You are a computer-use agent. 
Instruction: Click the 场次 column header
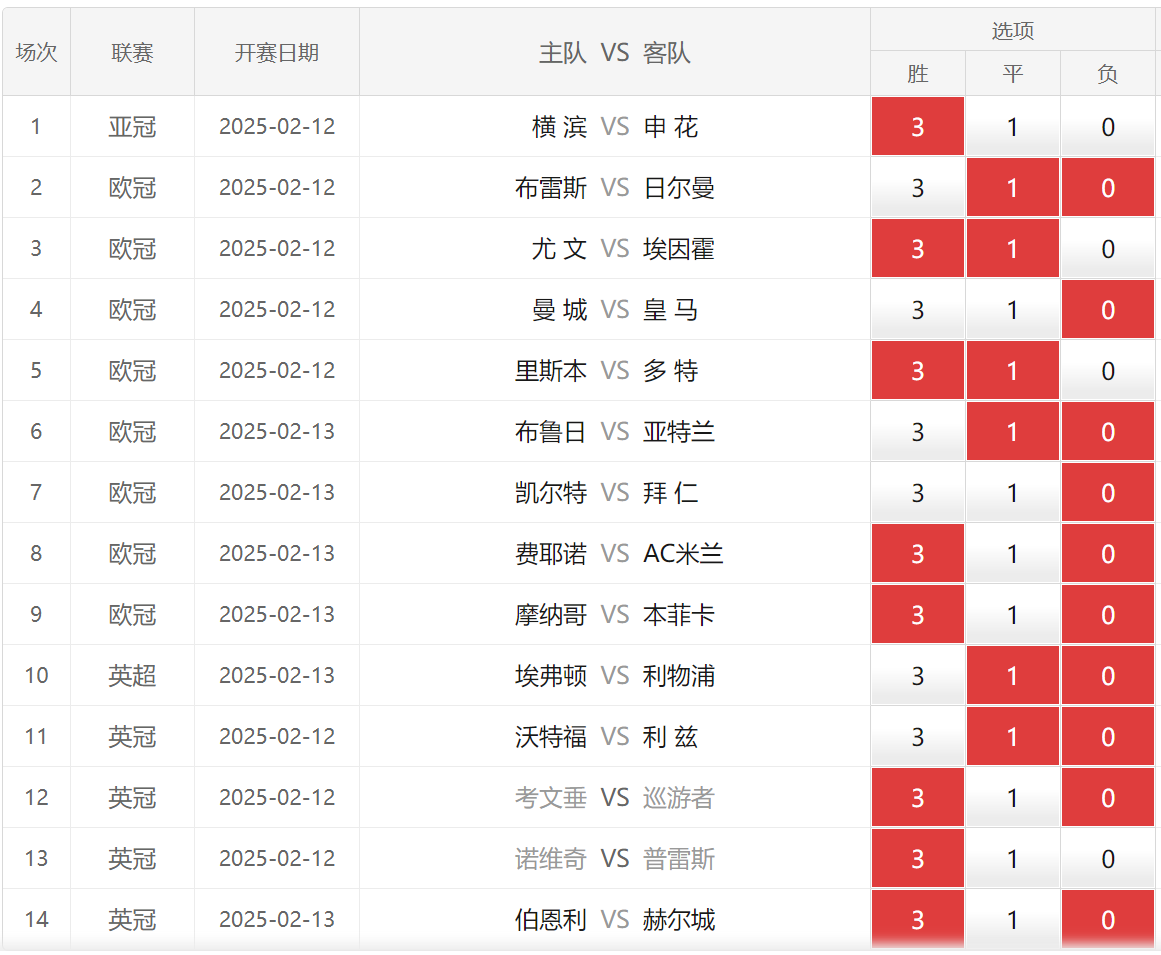(x=36, y=52)
